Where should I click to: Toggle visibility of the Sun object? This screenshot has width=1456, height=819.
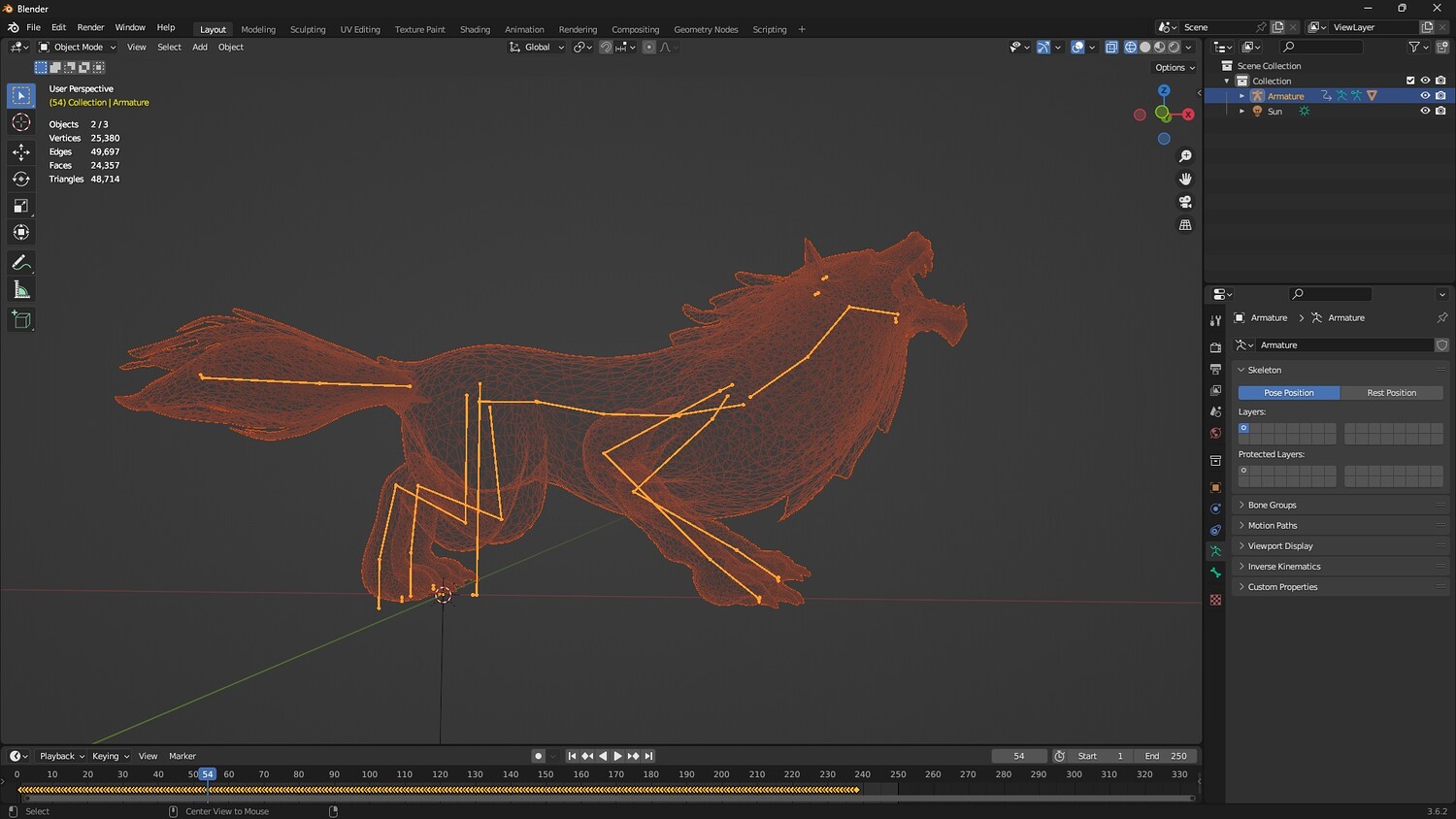pyautogui.click(x=1425, y=112)
